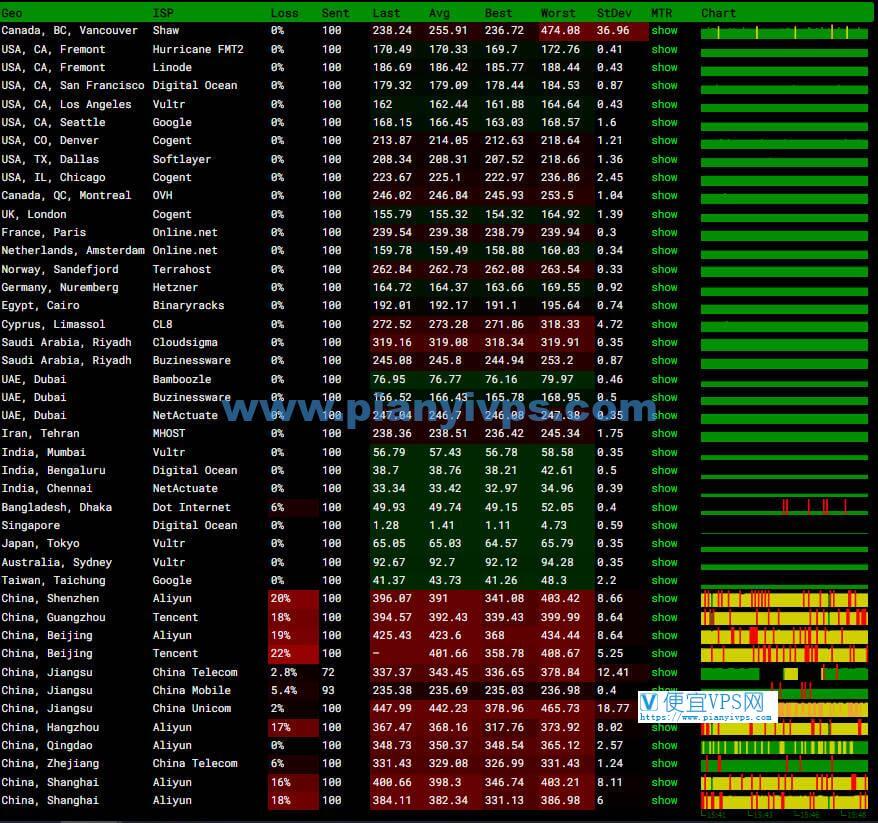Click 'Iran, Tehran' in Geo column

[x=40, y=433]
